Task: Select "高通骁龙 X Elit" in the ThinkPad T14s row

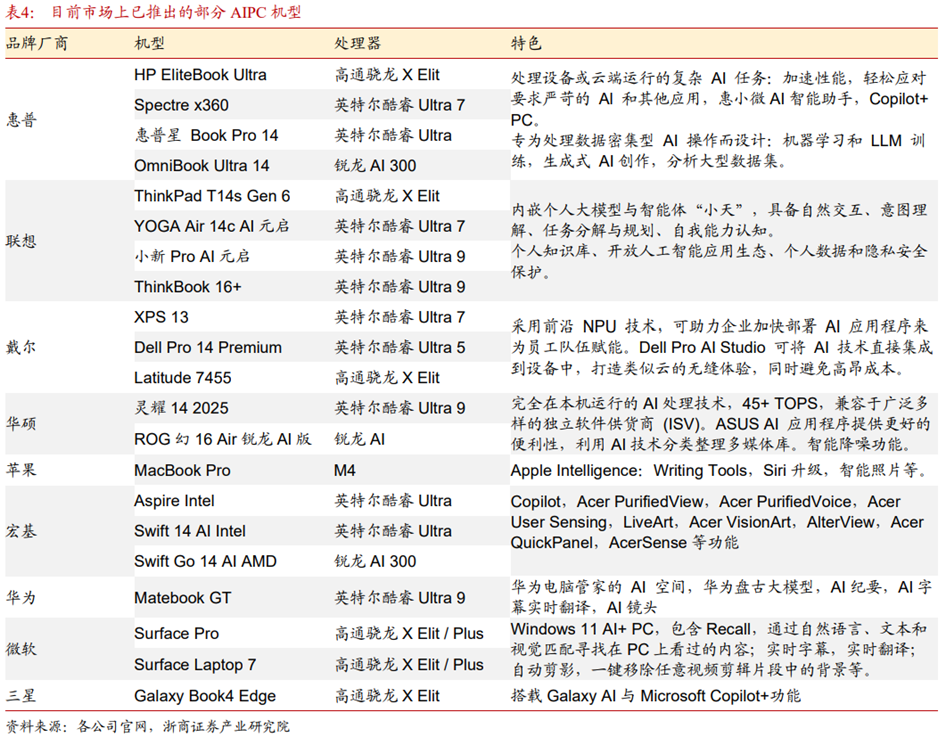Action: click(x=387, y=196)
